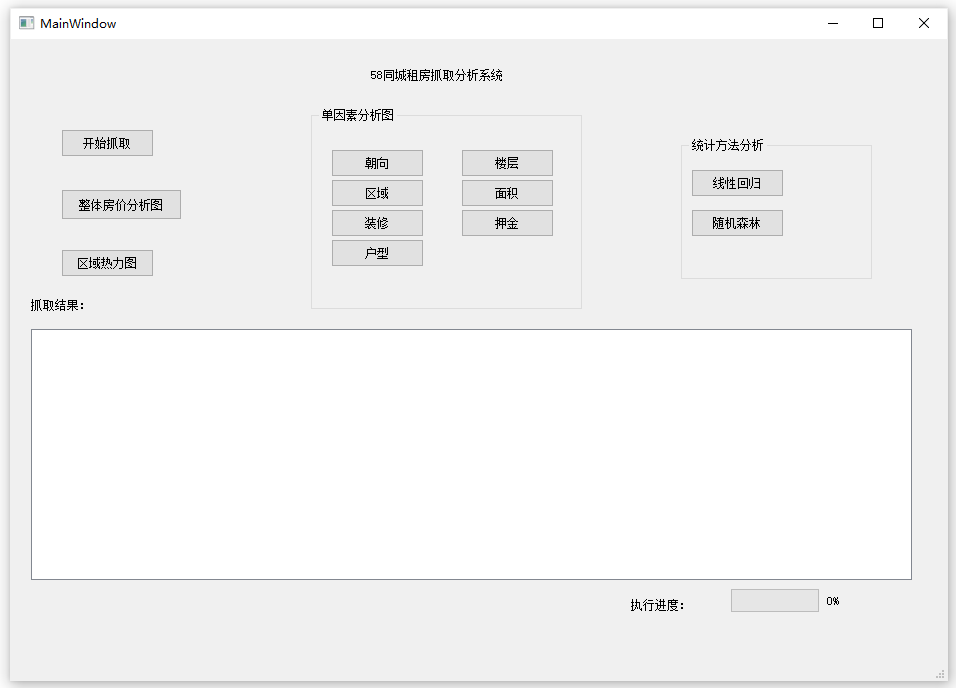Show the 区域热力图 heatmap
This screenshot has height=688, width=956.
(107, 263)
